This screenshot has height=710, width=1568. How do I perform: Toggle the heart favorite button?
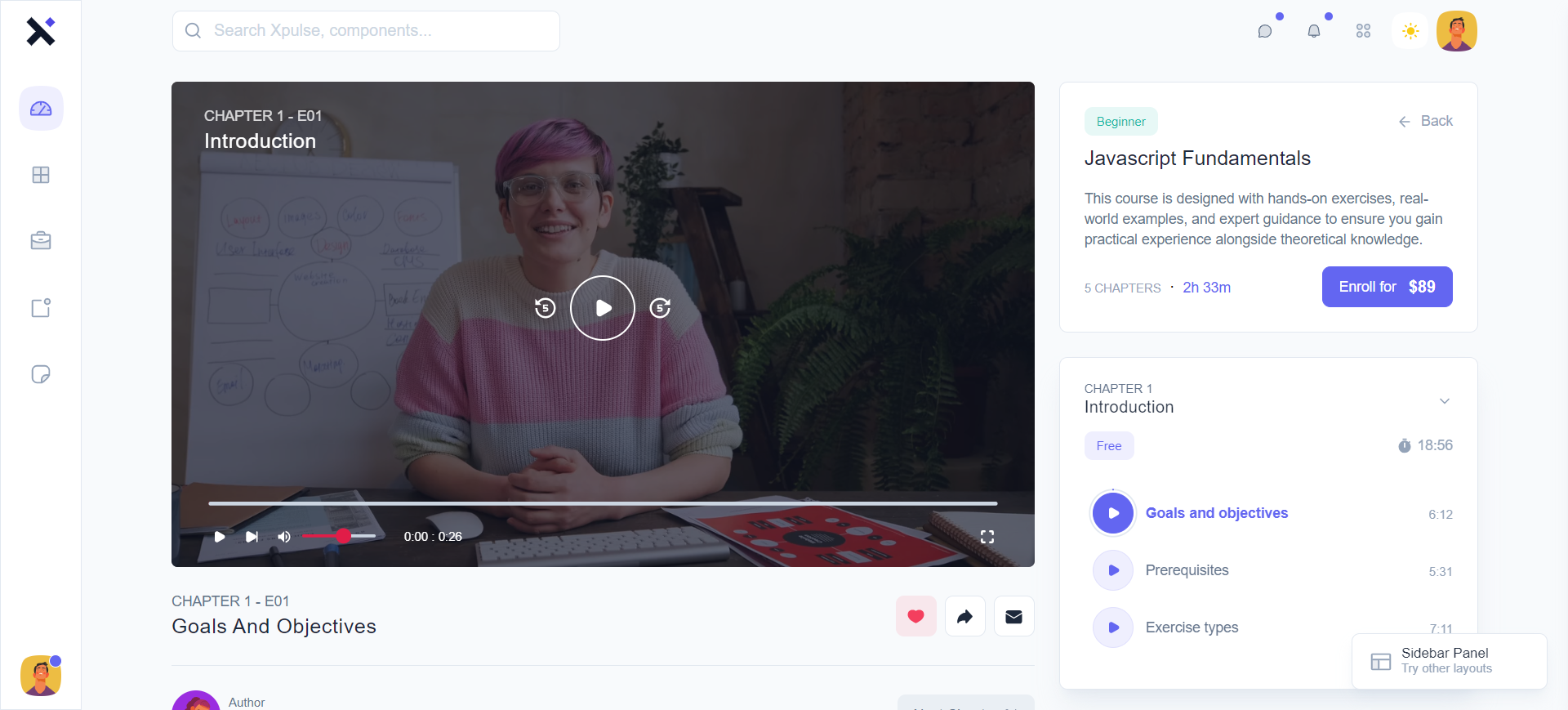pos(915,617)
